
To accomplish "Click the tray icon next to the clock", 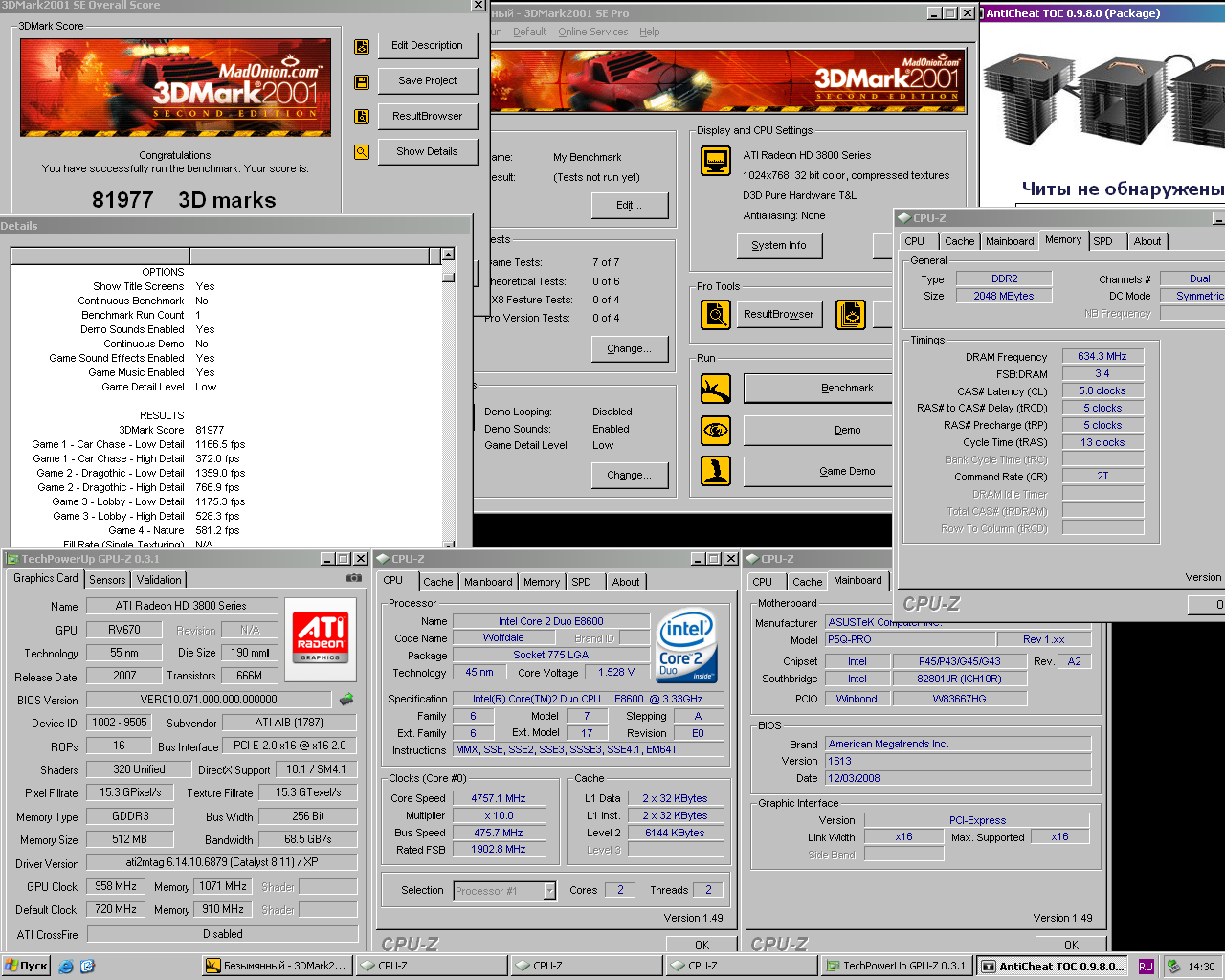I will (x=1173, y=967).
